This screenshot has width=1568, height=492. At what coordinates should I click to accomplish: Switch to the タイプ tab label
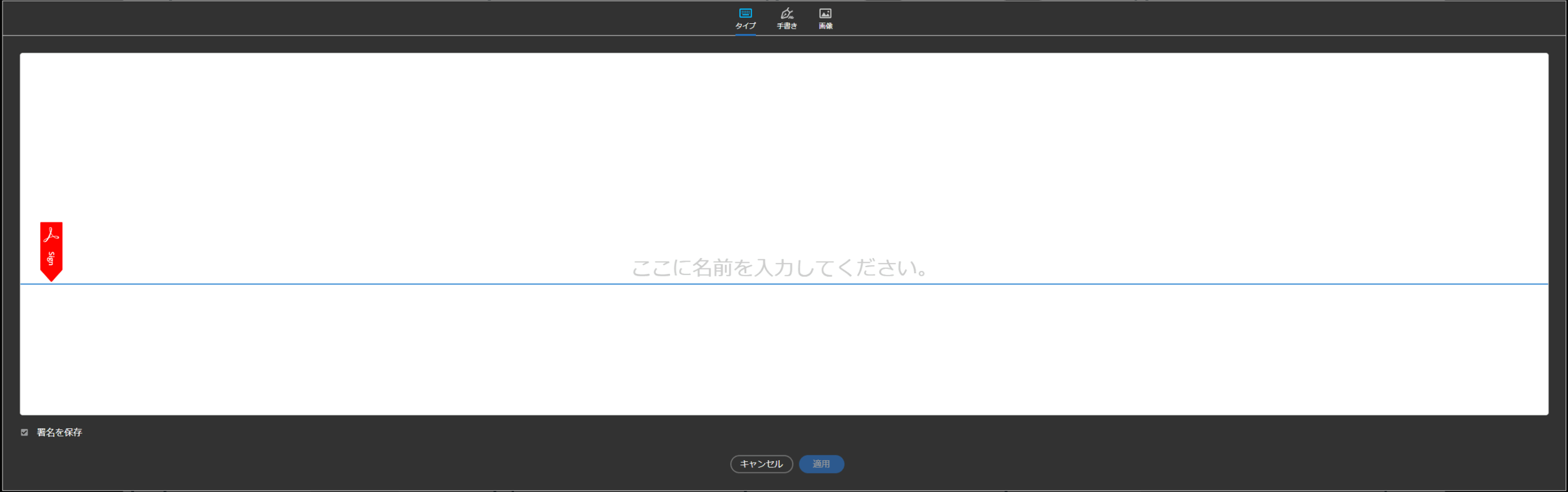[745, 26]
